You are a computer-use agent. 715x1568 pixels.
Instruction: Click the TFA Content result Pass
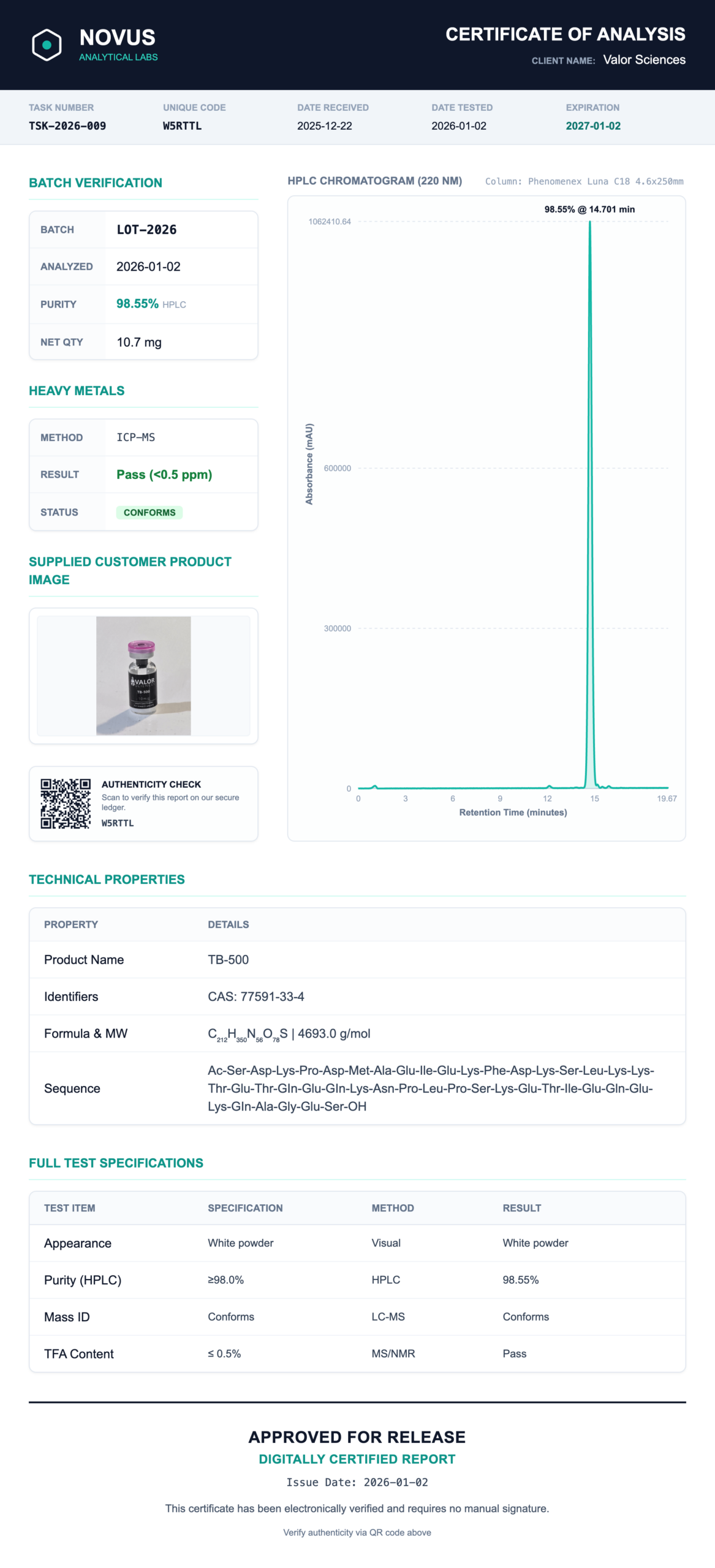coord(515,1354)
